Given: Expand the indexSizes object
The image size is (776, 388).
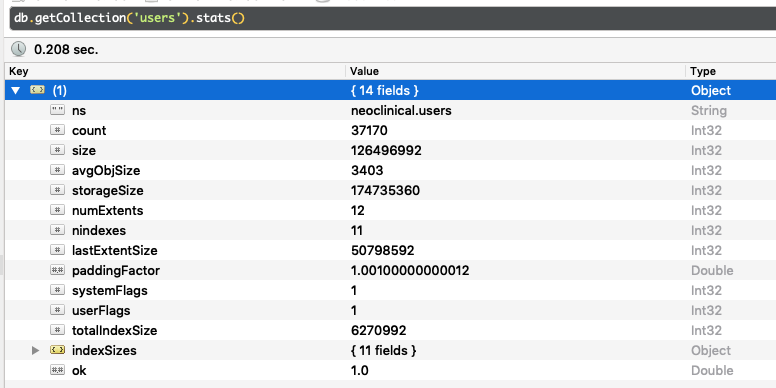Looking at the screenshot, I should click(x=35, y=350).
